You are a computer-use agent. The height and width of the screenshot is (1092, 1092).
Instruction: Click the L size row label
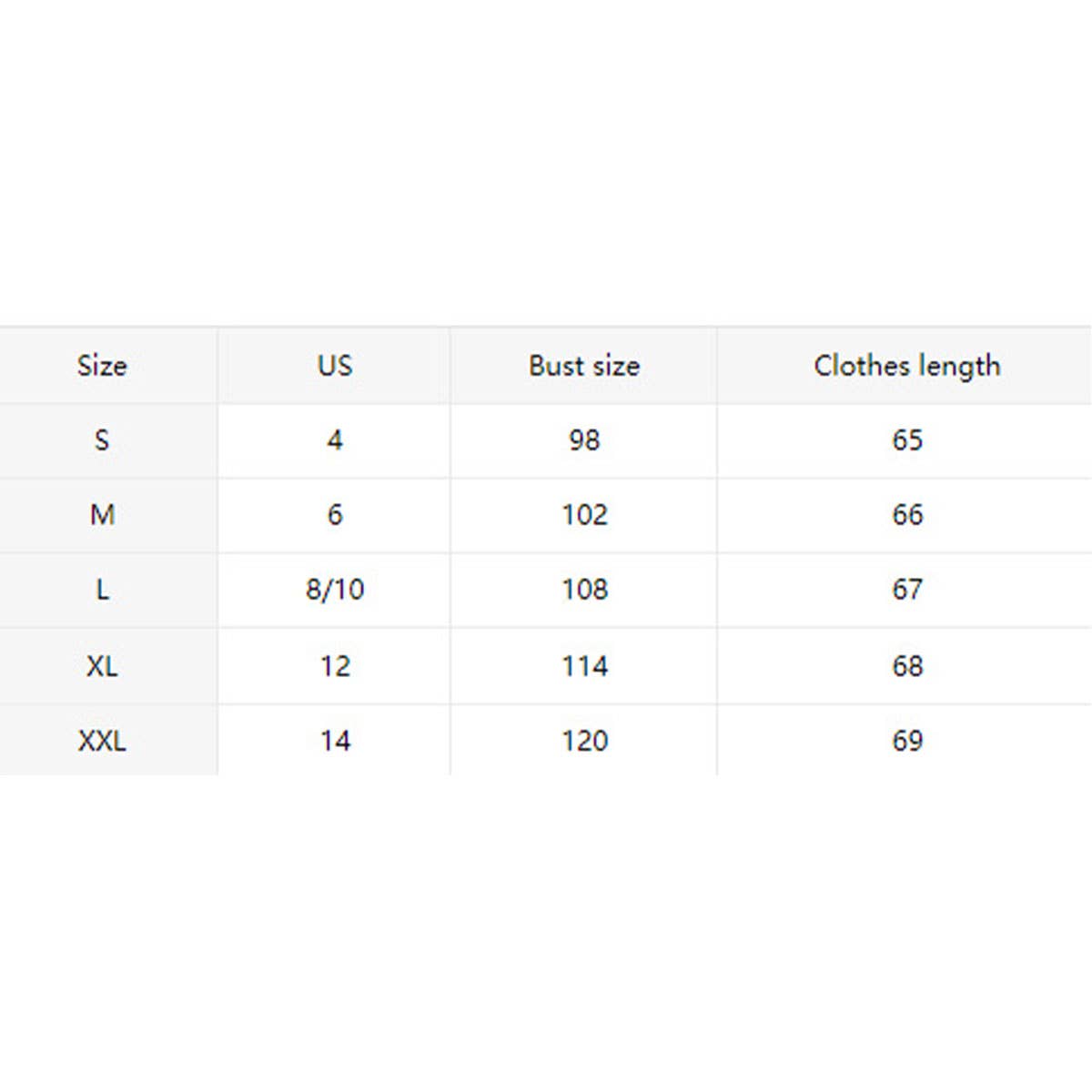pyautogui.click(x=102, y=590)
